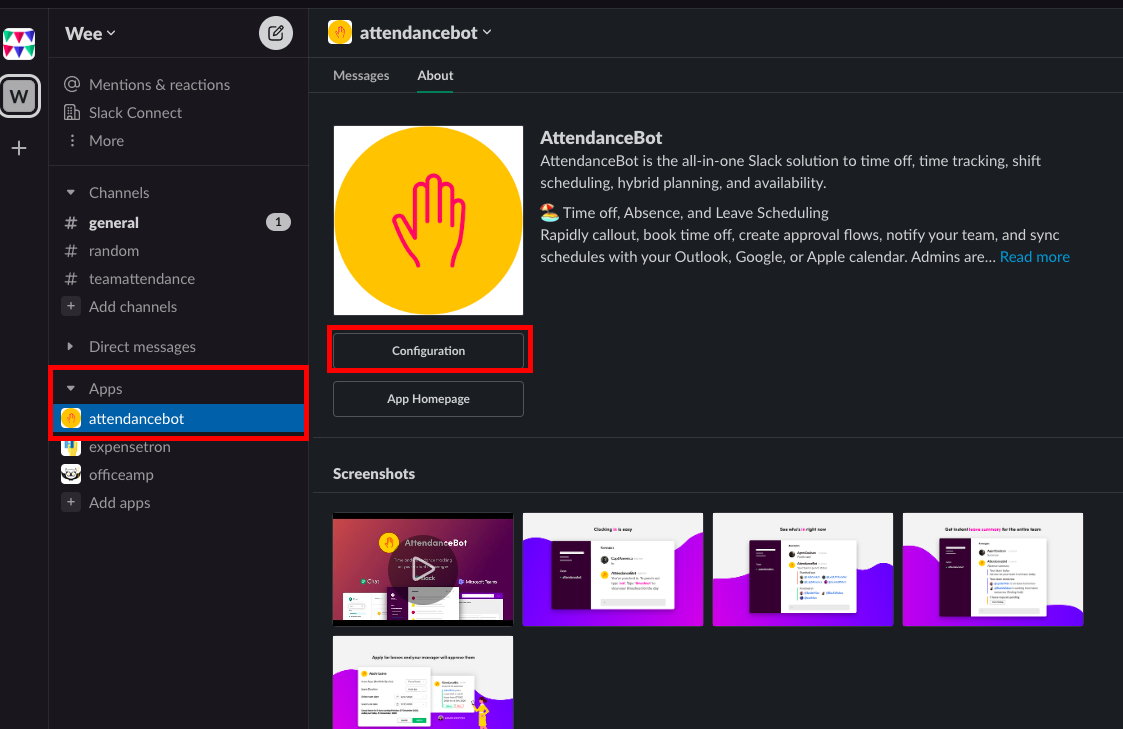Click the Mentions & reactions at-sign icon

coord(72,85)
